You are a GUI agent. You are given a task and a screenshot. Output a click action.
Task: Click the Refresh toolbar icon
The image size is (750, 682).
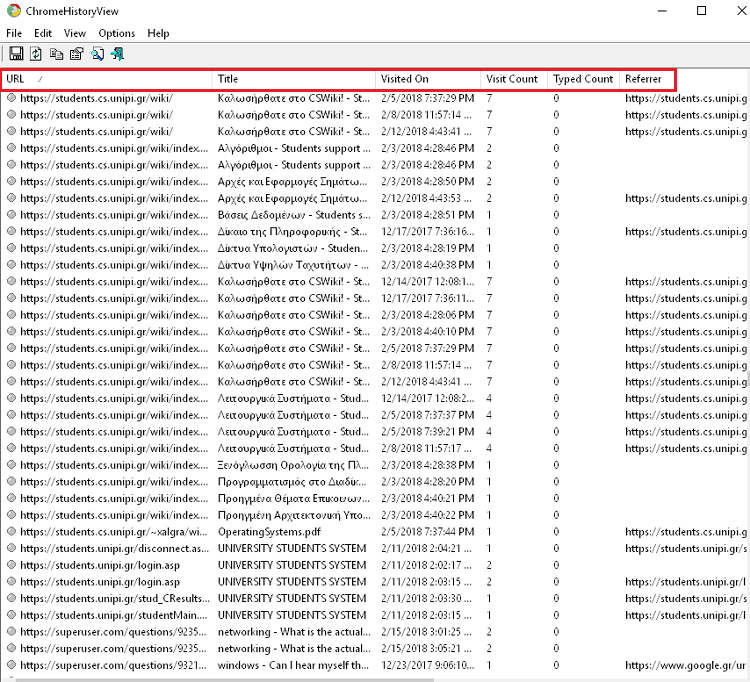(x=36, y=54)
